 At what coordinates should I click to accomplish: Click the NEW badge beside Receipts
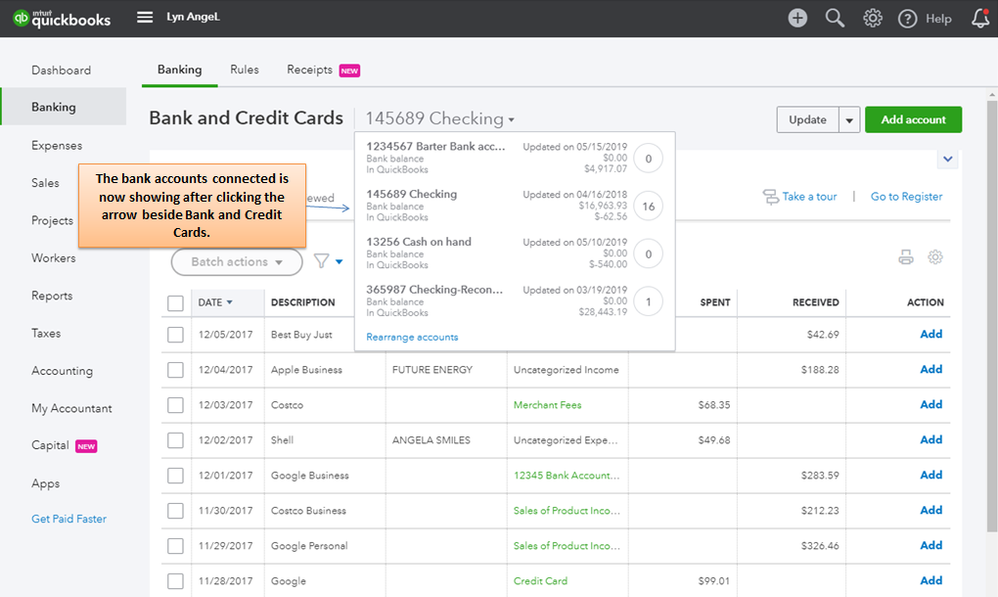coord(349,71)
